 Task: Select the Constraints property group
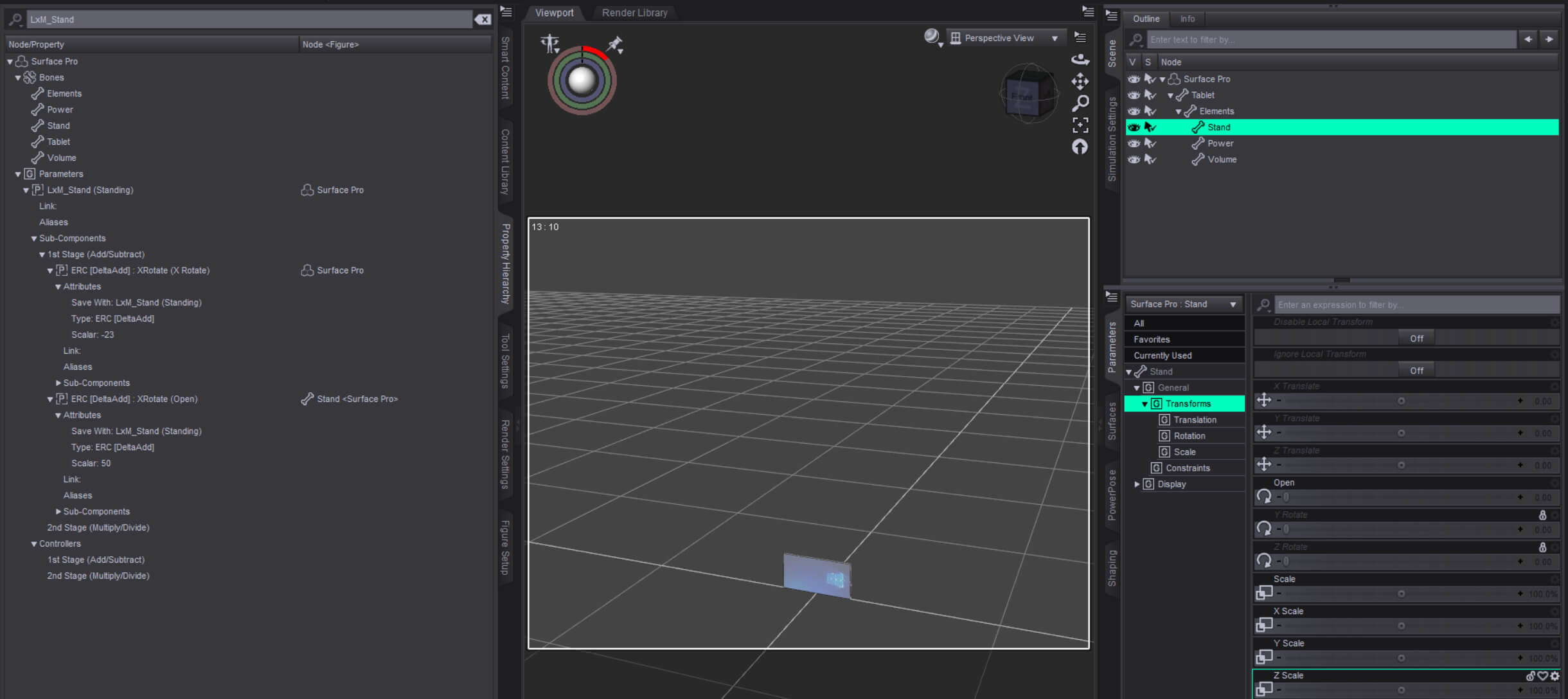pyautogui.click(x=1188, y=468)
